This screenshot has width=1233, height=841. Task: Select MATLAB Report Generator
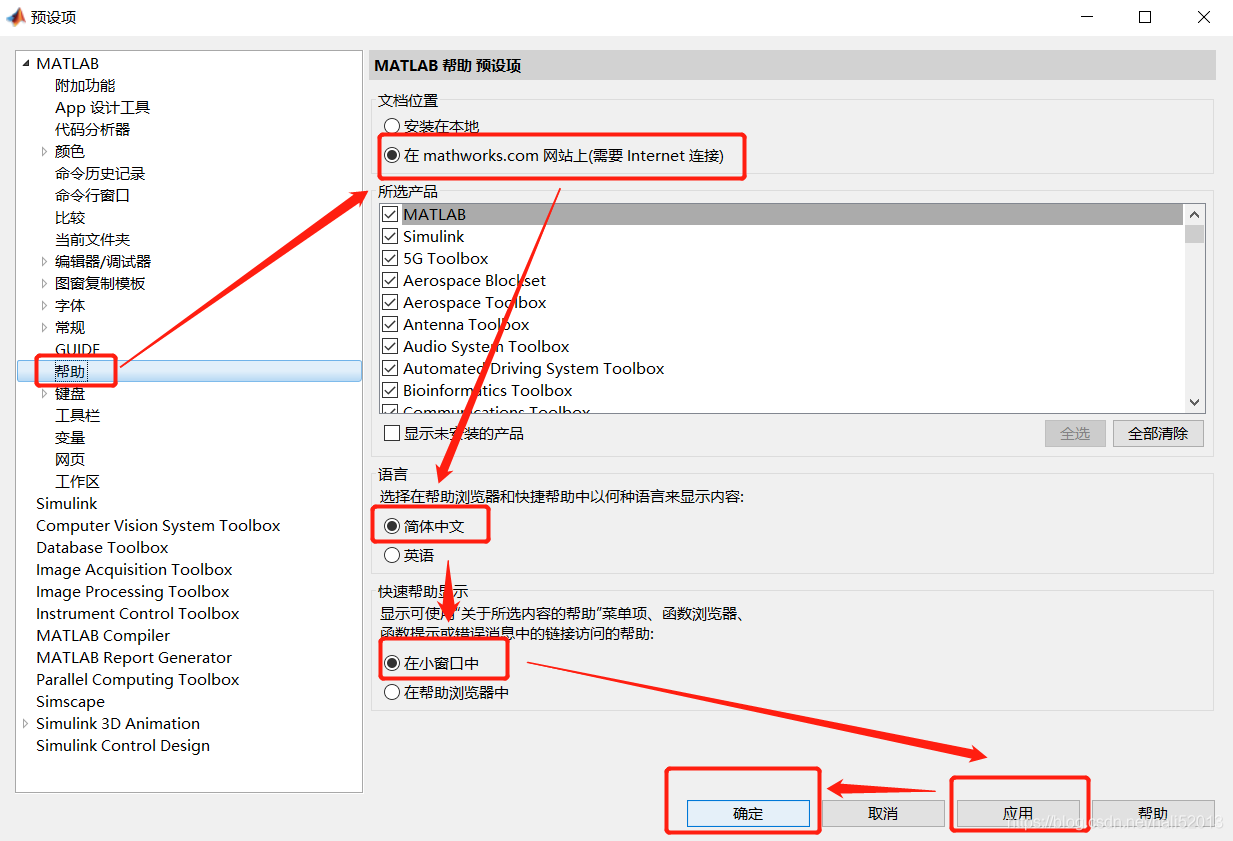tap(134, 658)
